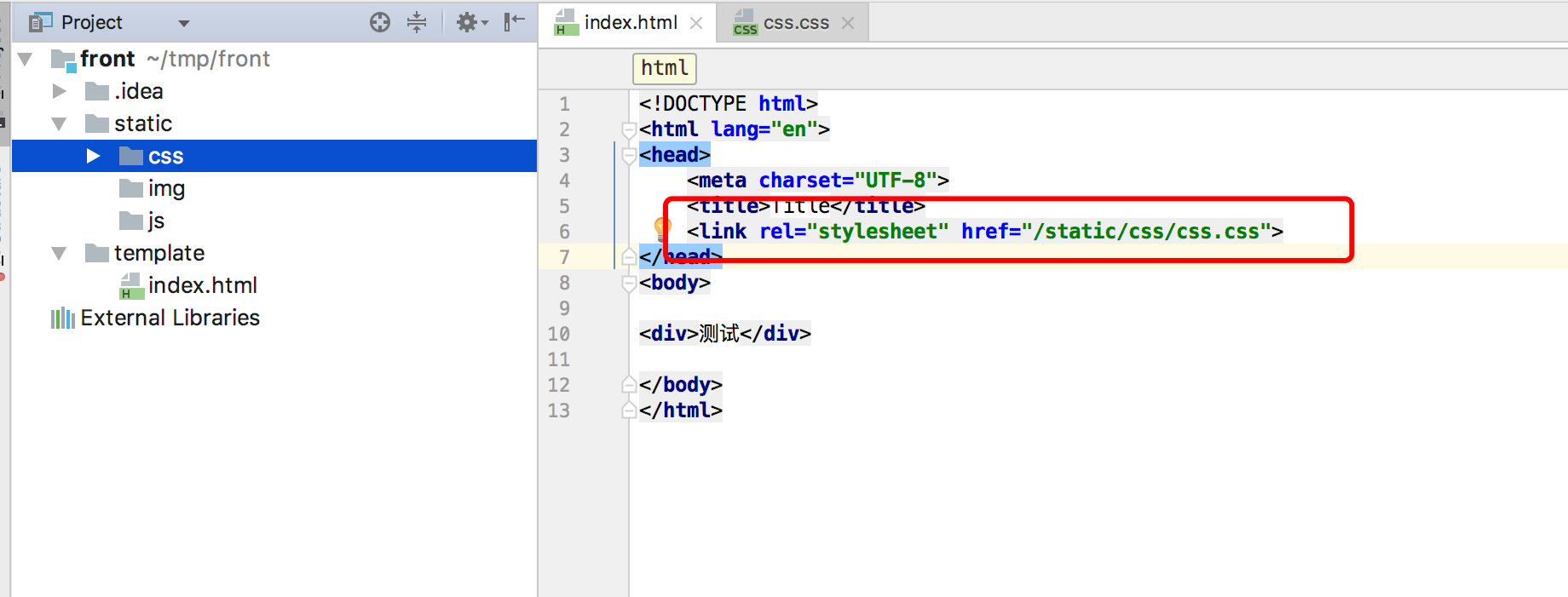Click the lang="en" attribute
The height and width of the screenshot is (597, 1568).
pos(764,129)
